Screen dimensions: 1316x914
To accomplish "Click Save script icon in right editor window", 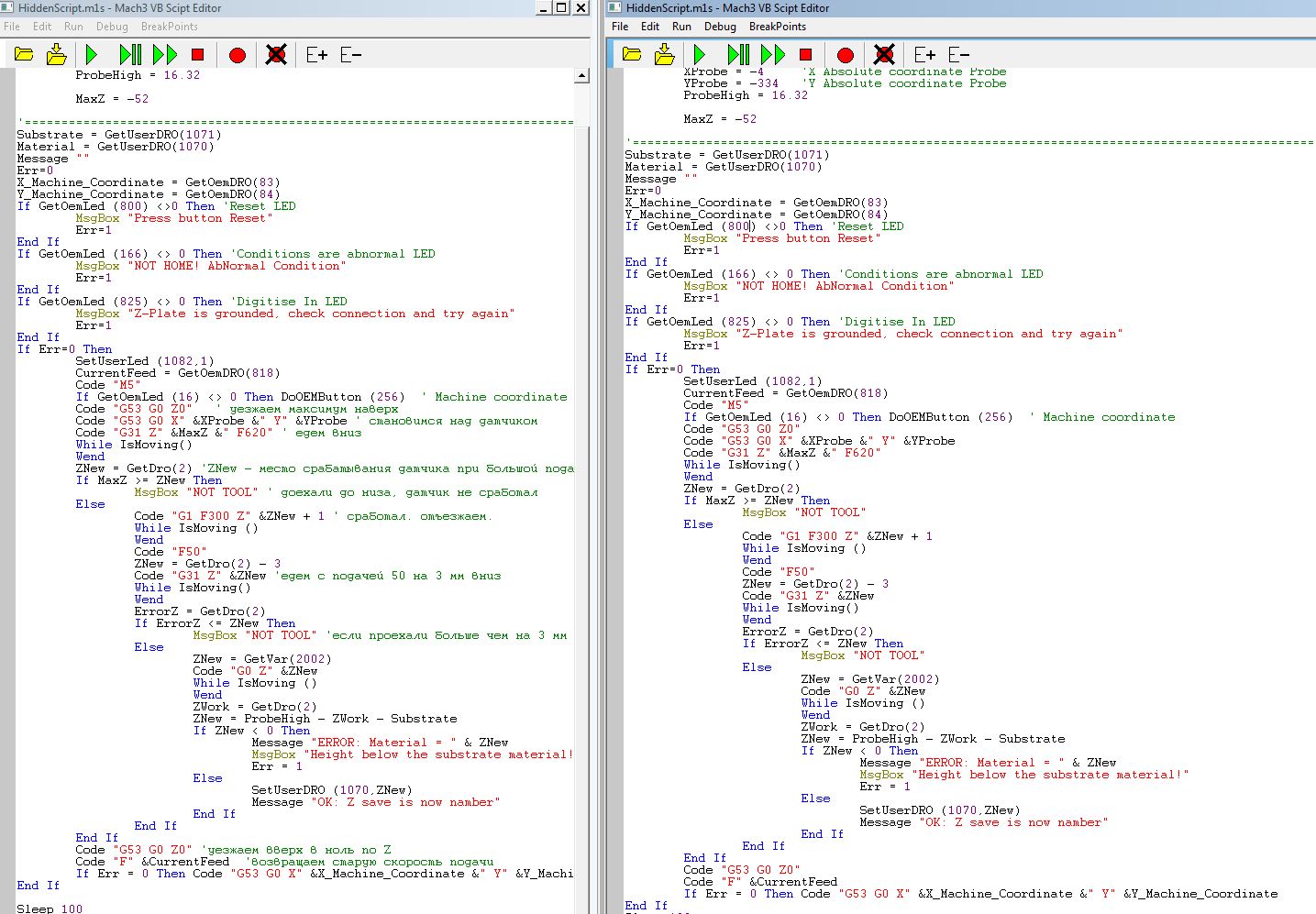I will coord(665,55).
